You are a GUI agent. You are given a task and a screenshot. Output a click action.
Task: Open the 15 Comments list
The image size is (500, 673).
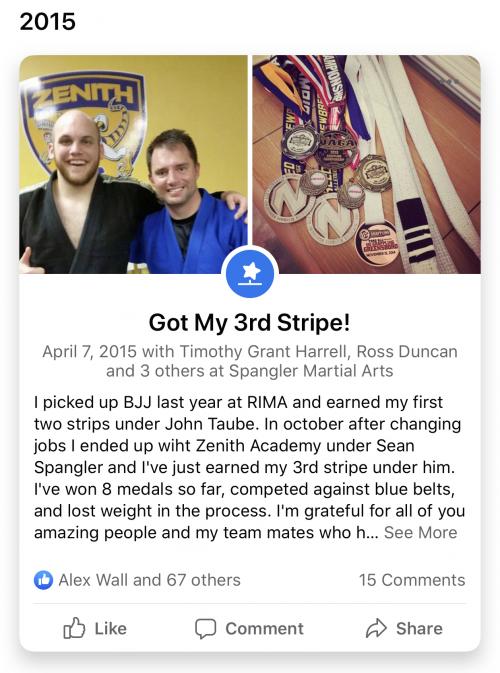412,580
